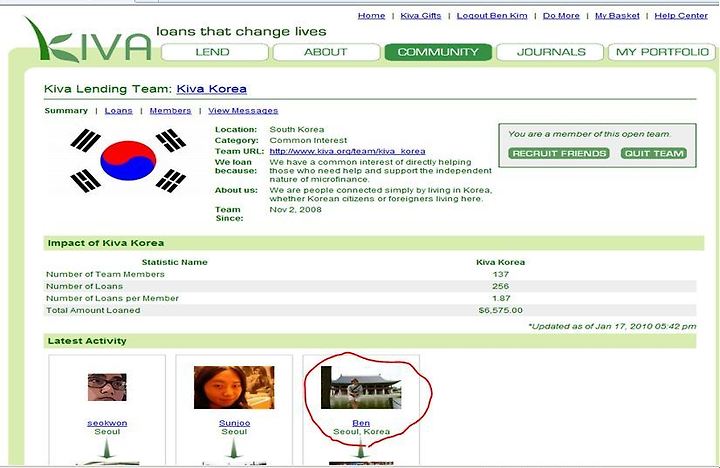Click Logout Ben Kim link

click(x=492, y=16)
